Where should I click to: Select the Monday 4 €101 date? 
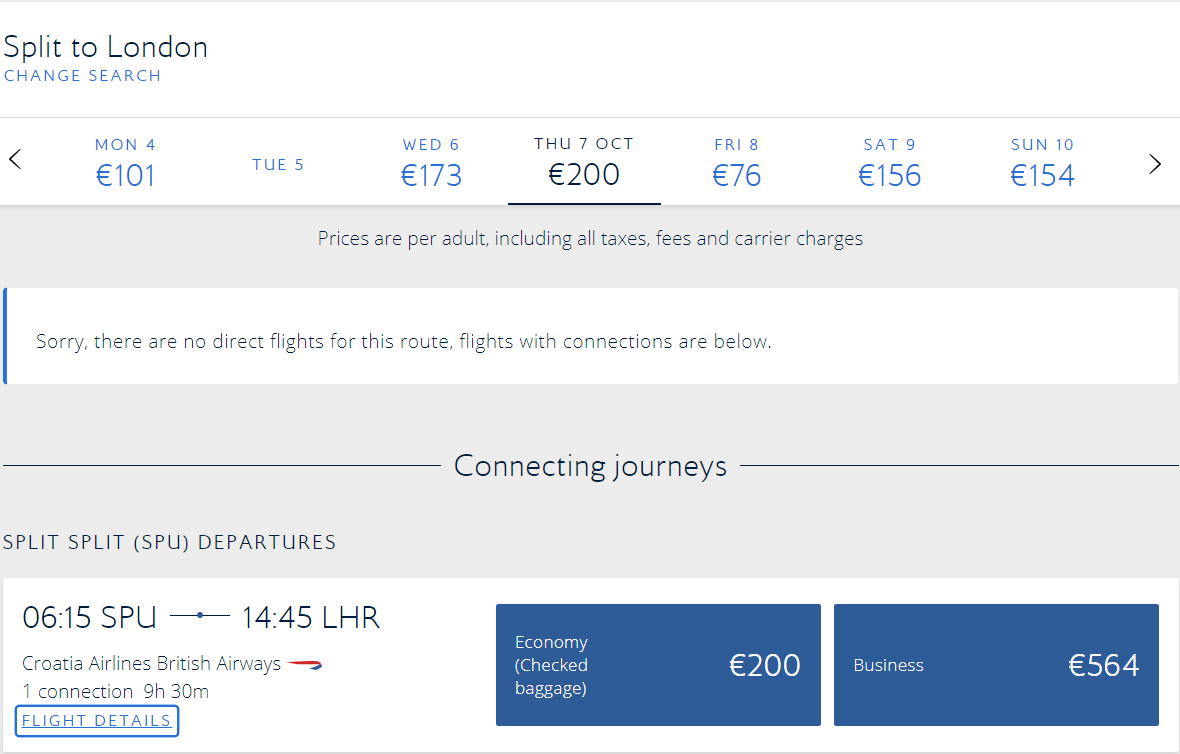coord(126,163)
